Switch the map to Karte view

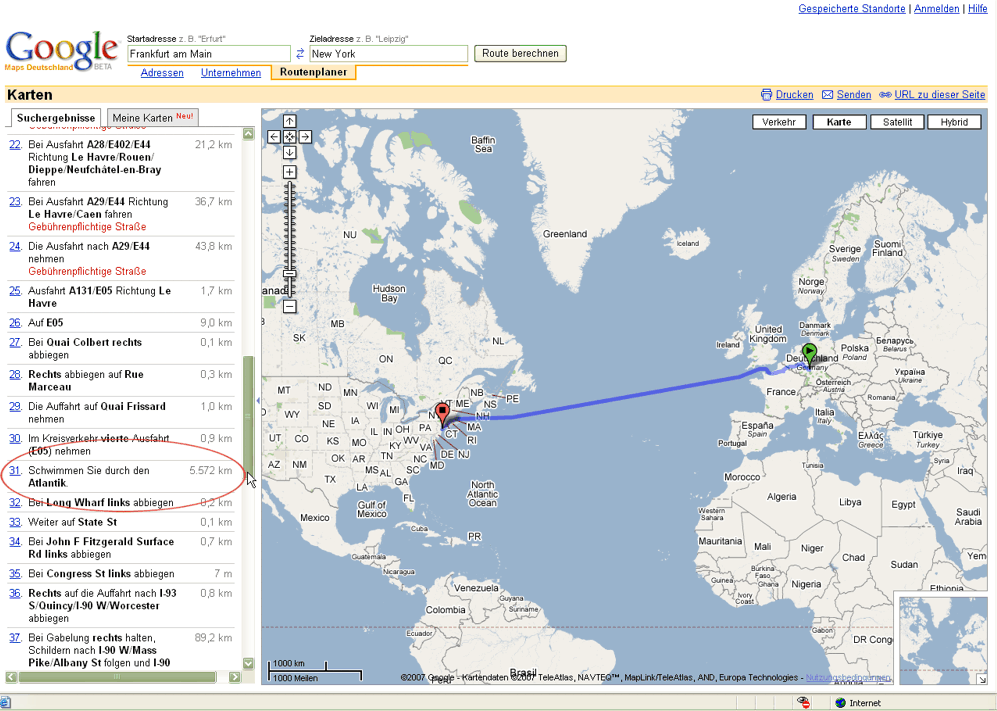839,122
